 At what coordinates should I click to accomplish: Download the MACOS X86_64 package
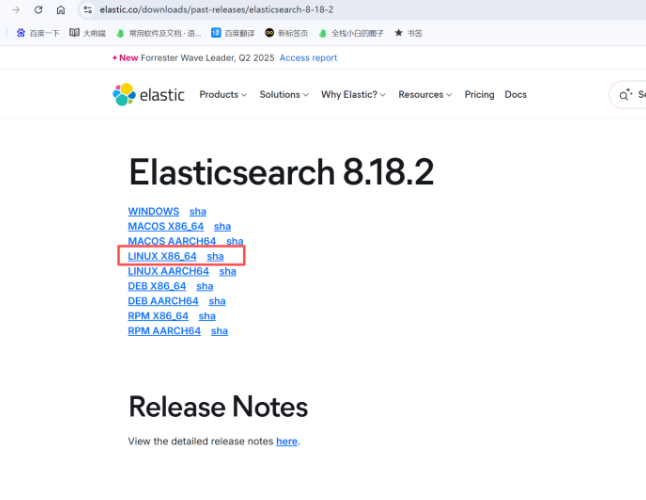click(x=166, y=227)
